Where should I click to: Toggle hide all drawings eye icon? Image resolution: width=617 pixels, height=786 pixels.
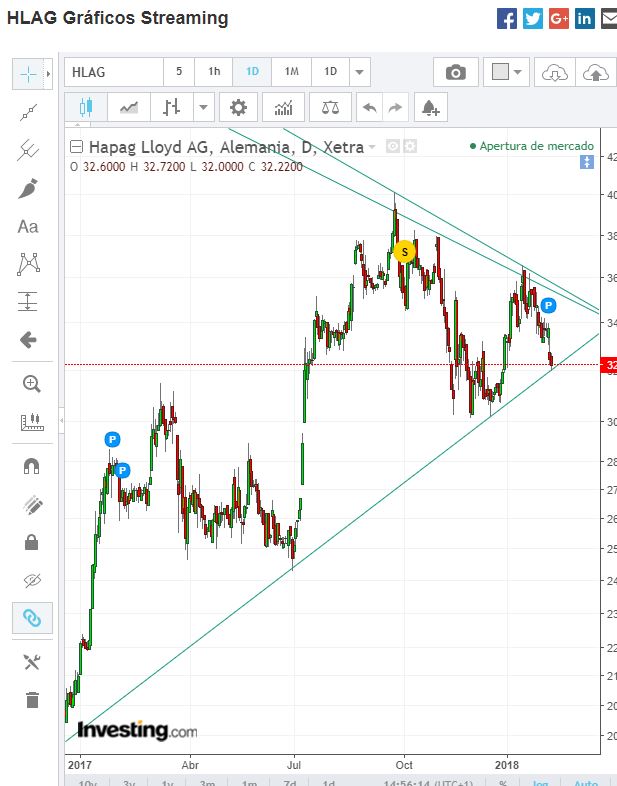click(x=32, y=580)
